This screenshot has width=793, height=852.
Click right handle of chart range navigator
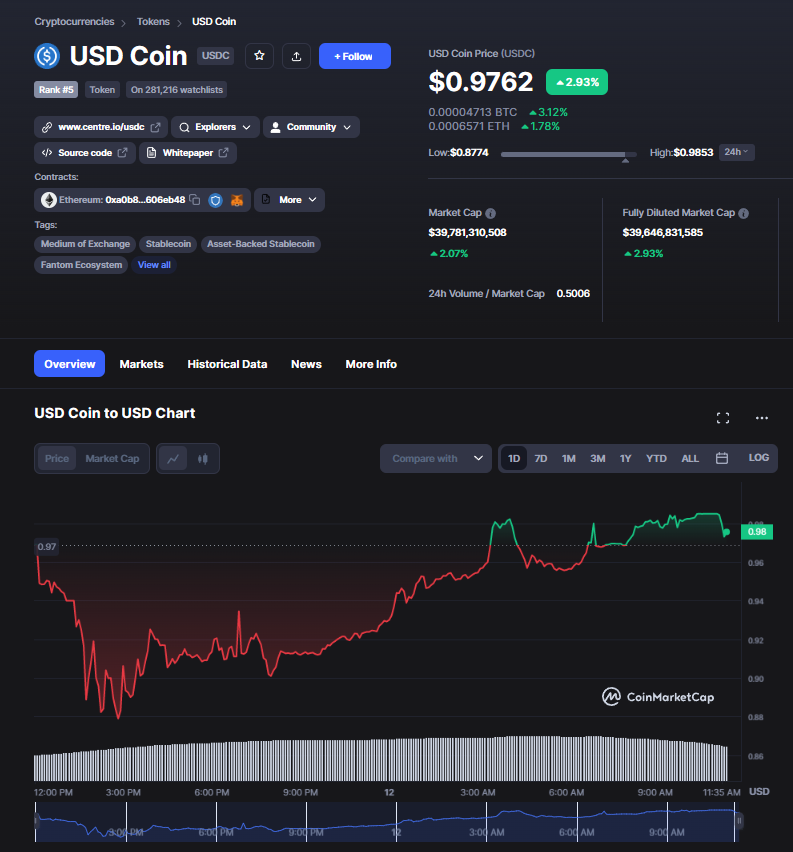tap(739, 820)
